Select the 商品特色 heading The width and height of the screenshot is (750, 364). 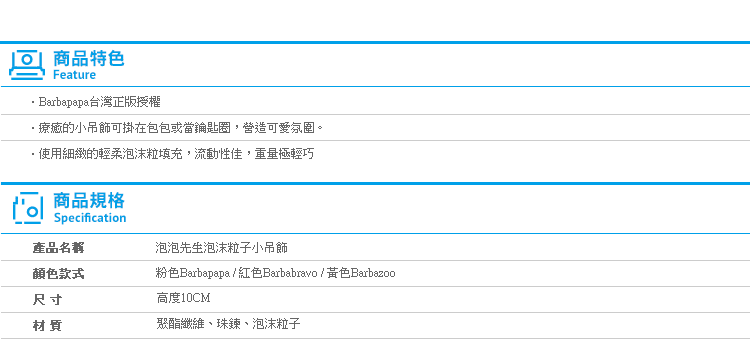88,59
